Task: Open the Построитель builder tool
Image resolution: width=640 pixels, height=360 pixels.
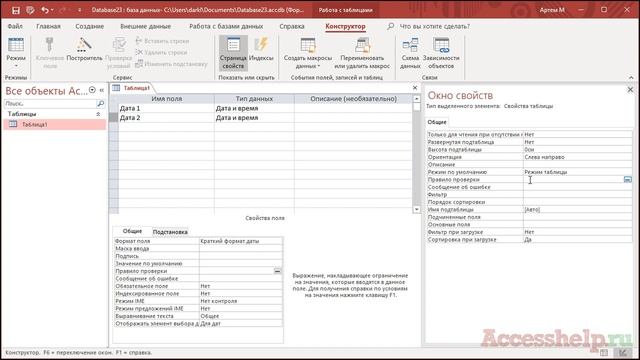Action: pos(84,50)
